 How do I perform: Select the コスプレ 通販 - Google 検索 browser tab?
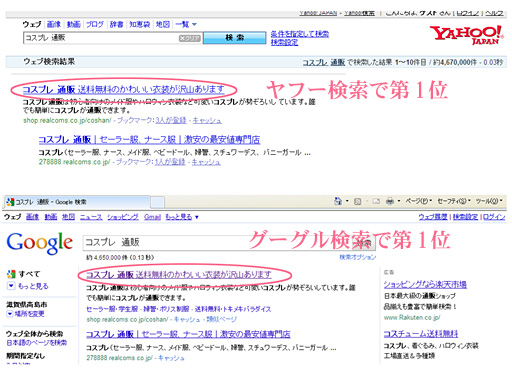pyautogui.click(x=77, y=202)
